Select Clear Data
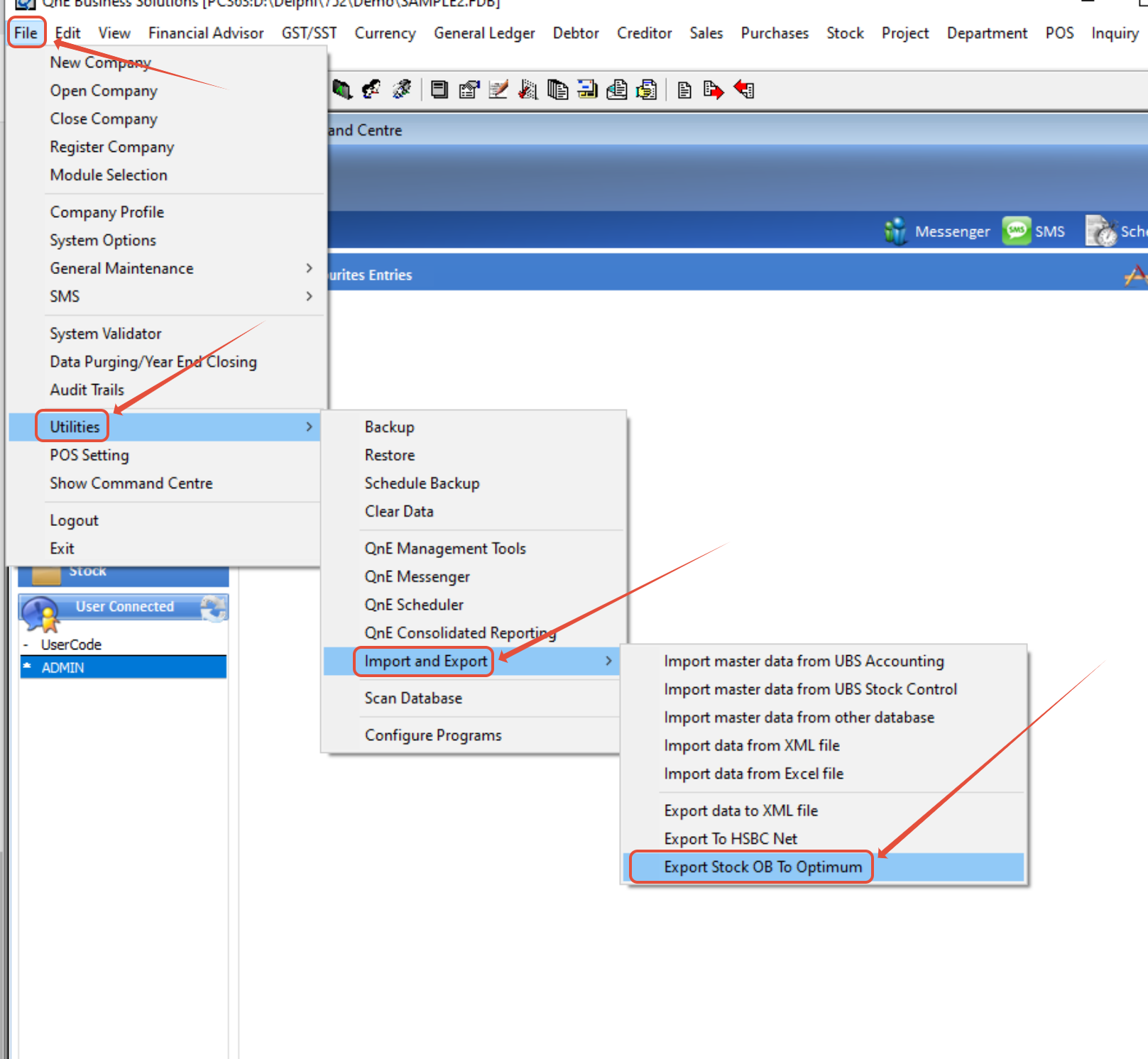 pyautogui.click(x=399, y=511)
